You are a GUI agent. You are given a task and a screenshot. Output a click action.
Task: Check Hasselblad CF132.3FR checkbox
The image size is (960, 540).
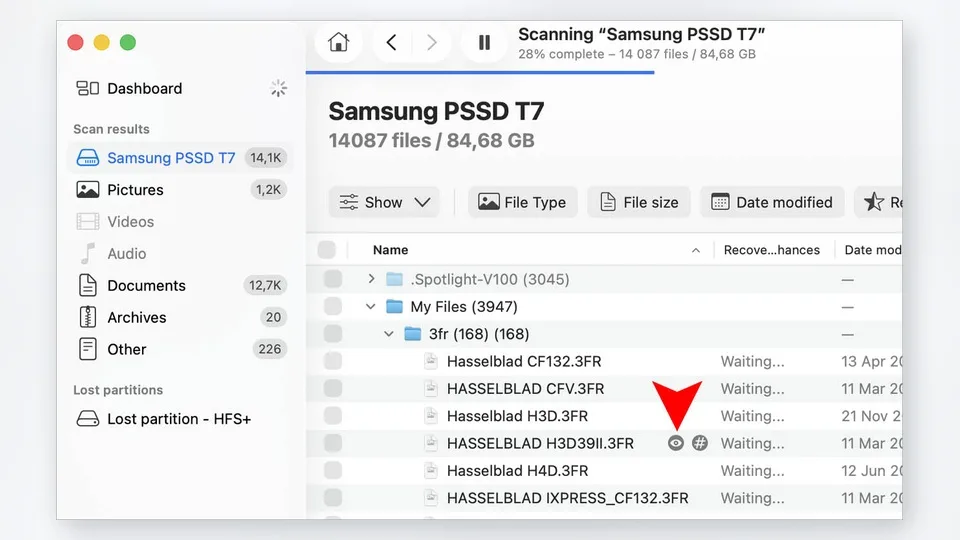point(333,361)
